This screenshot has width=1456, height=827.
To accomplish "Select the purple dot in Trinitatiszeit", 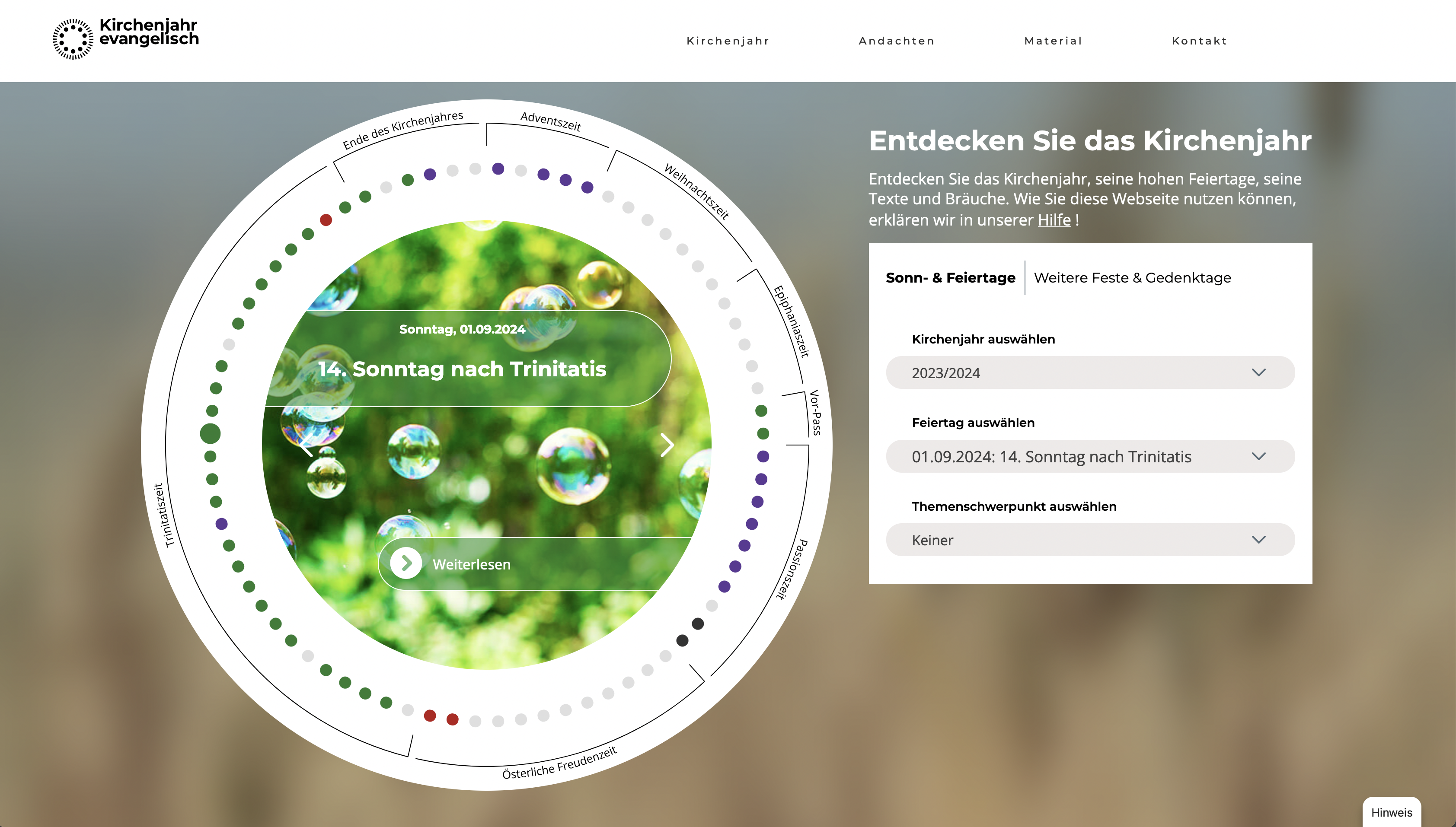I will [222, 524].
